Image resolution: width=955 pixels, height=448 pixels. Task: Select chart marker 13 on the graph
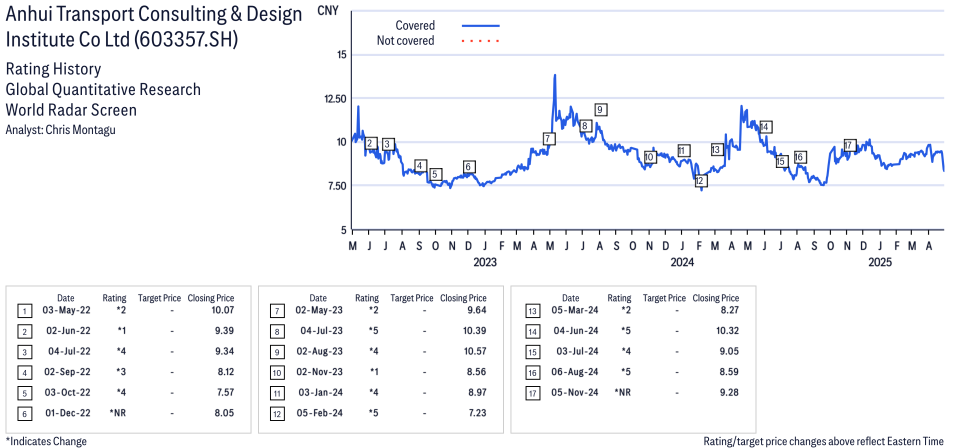(716, 149)
